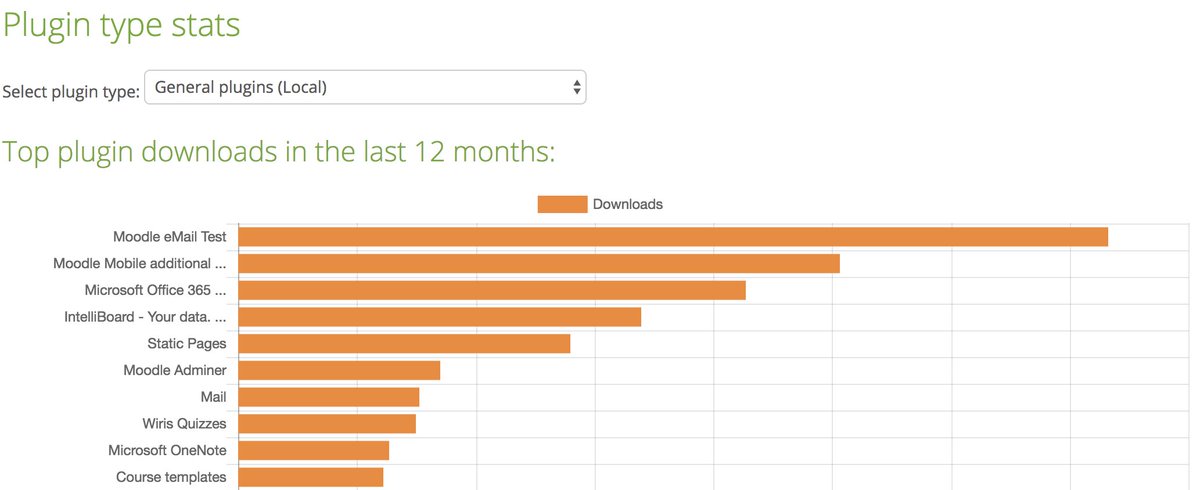The width and height of the screenshot is (1200, 490).
Task: Click the Moodle Adminer bar
Action: click(339, 371)
